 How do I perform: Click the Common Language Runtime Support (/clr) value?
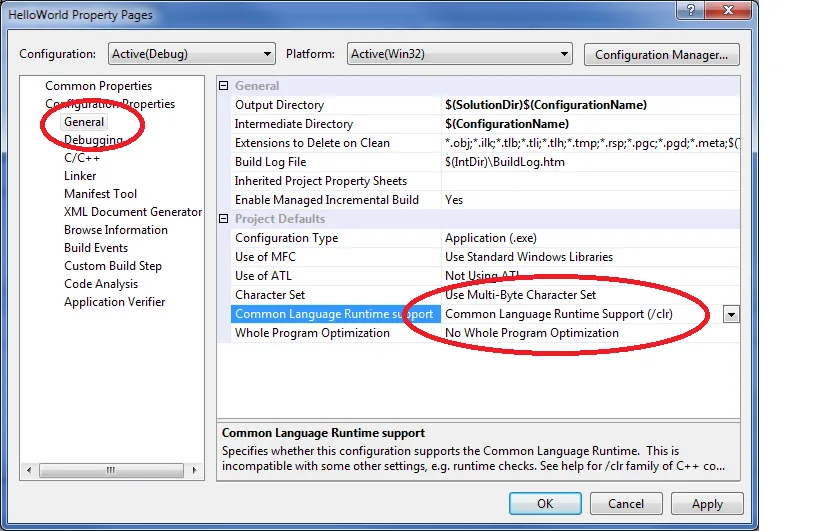click(x=559, y=314)
